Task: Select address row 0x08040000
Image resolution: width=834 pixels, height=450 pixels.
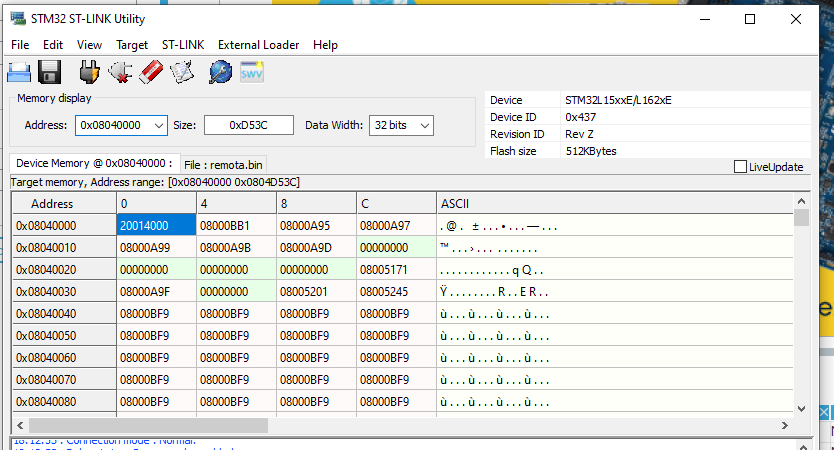Action: pos(64,226)
